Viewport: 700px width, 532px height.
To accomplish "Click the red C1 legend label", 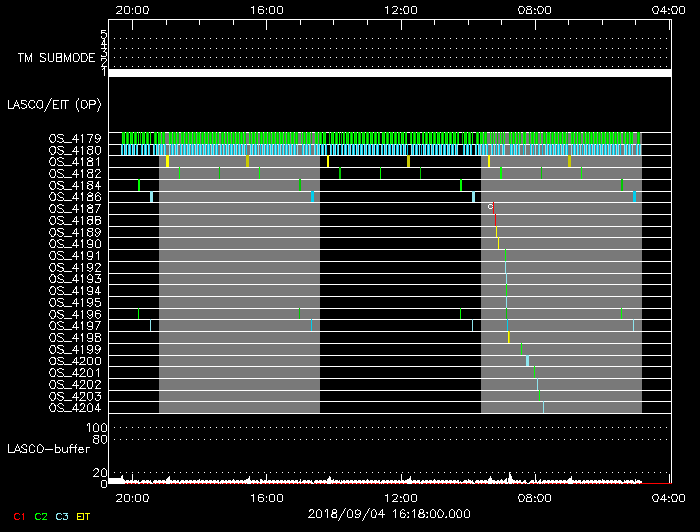I will coord(19,516).
